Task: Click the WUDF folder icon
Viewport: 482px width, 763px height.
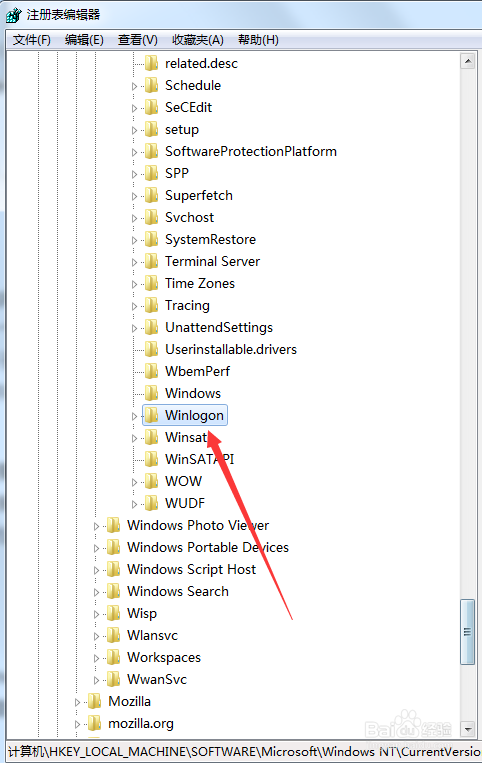Action: pyautogui.click(x=152, y=503)
